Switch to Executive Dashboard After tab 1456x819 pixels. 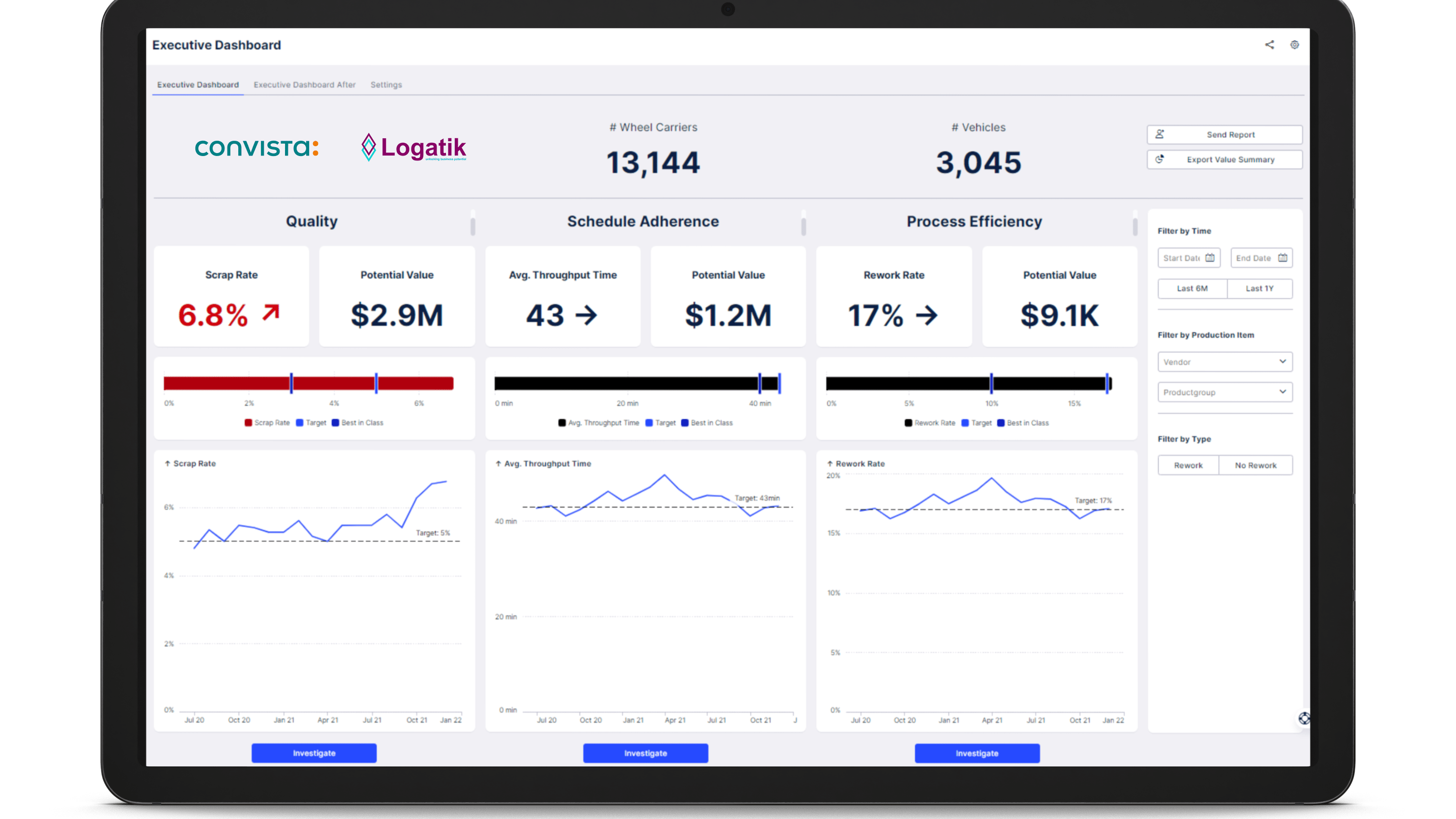click(305, 85)
